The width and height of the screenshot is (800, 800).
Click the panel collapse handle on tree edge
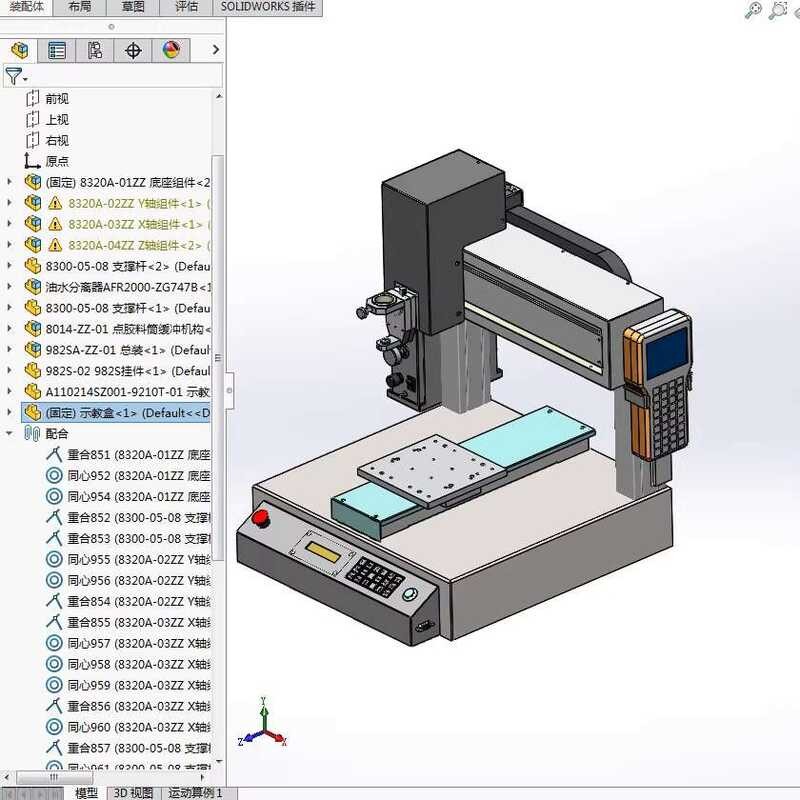click(228, 391)
